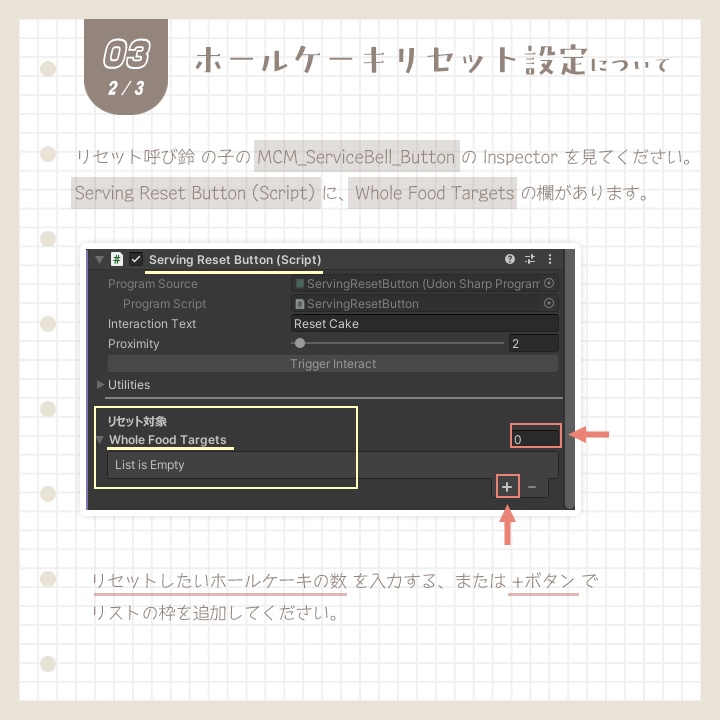The height and width of the screenshot is (720, 720).
Task: Click the 'Program Script' label
Action: (164, 304)
